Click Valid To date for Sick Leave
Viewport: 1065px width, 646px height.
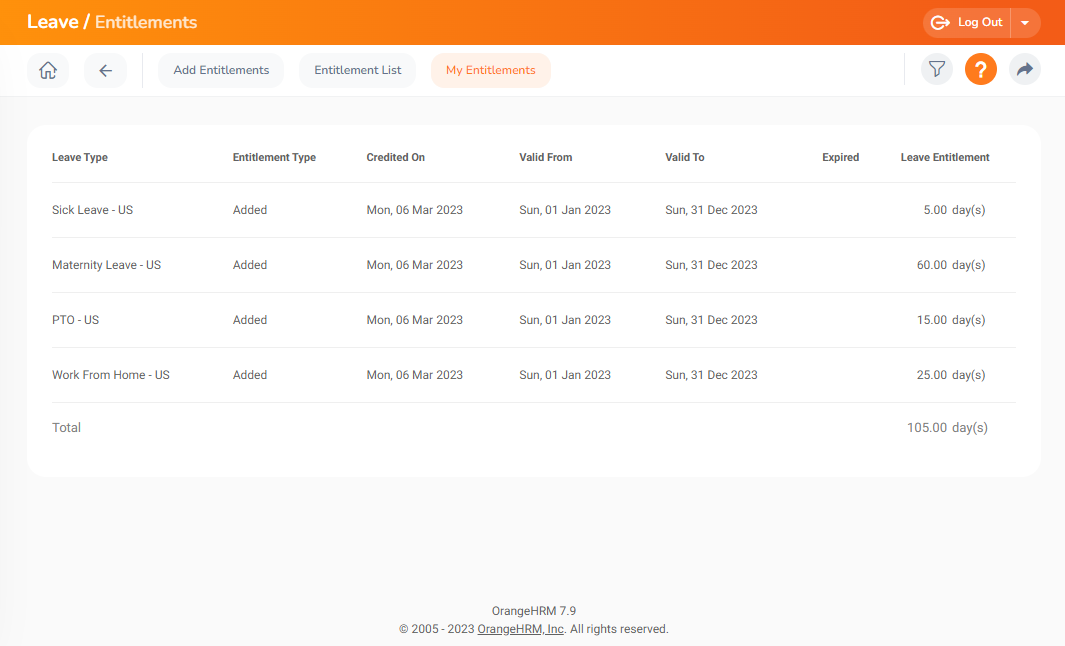point(711,210)
